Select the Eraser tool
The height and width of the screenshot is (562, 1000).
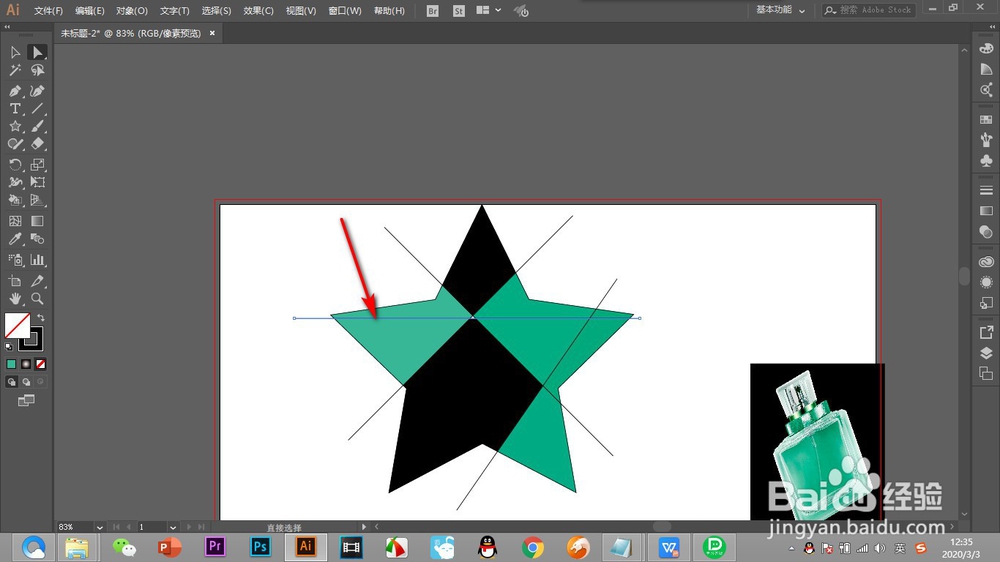tap(37, 144)
